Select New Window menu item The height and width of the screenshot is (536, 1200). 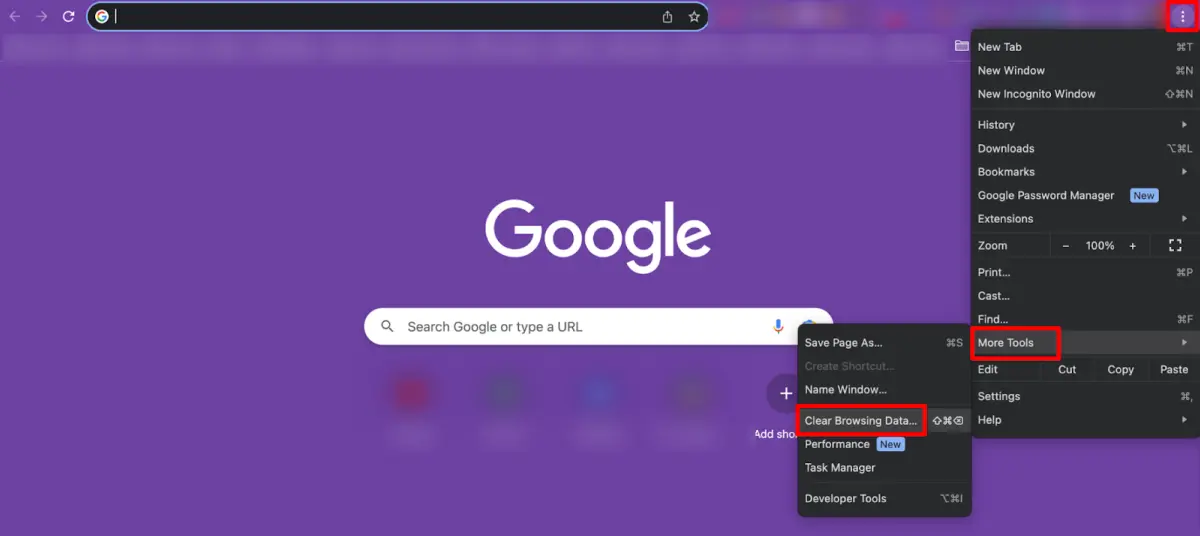point(1085,71)
